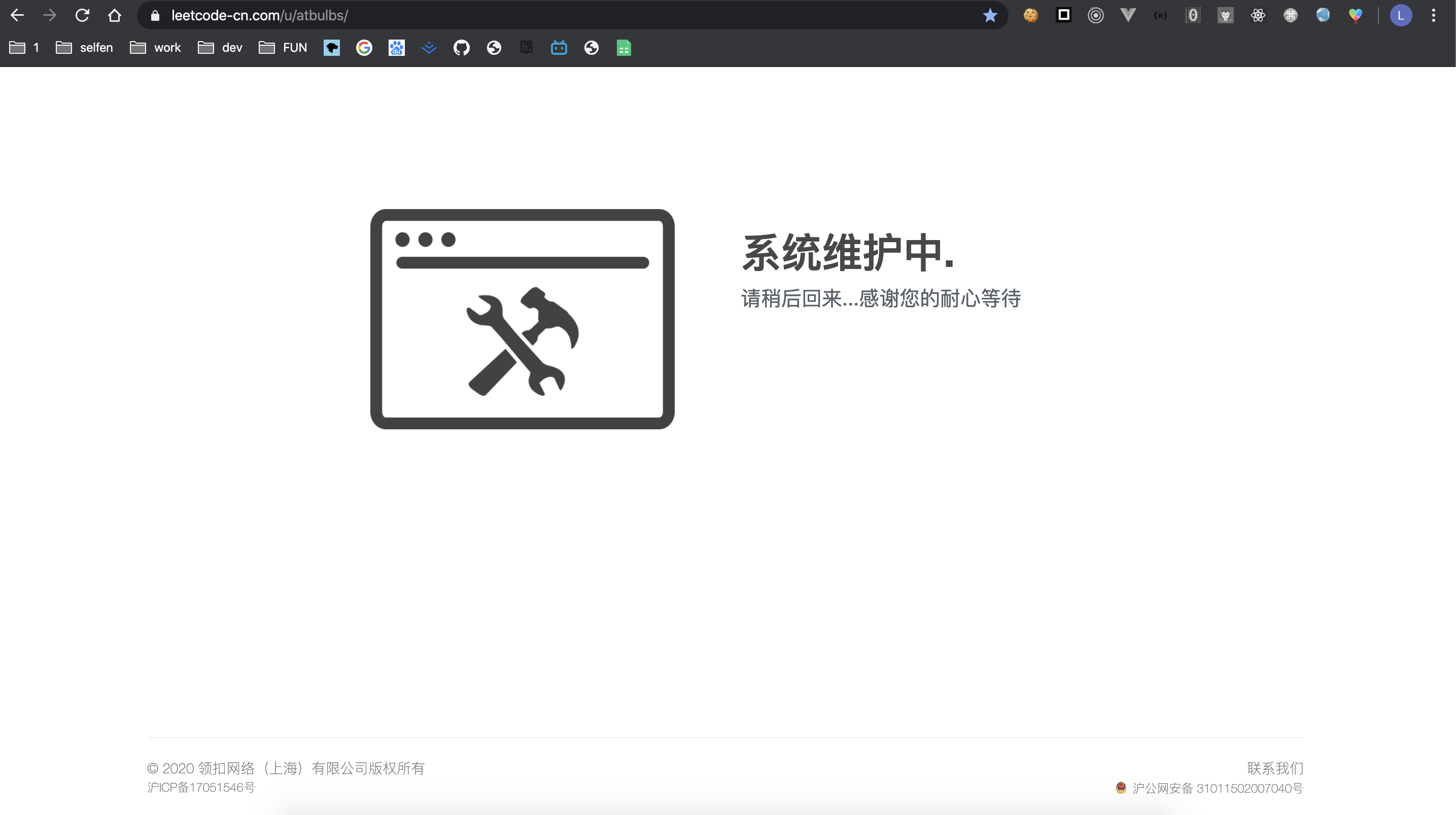Click the leetcode-cn.com address bar
The height and width of the screenshot is (815, 1456).
pyautogui.click(x=509, y=15)
